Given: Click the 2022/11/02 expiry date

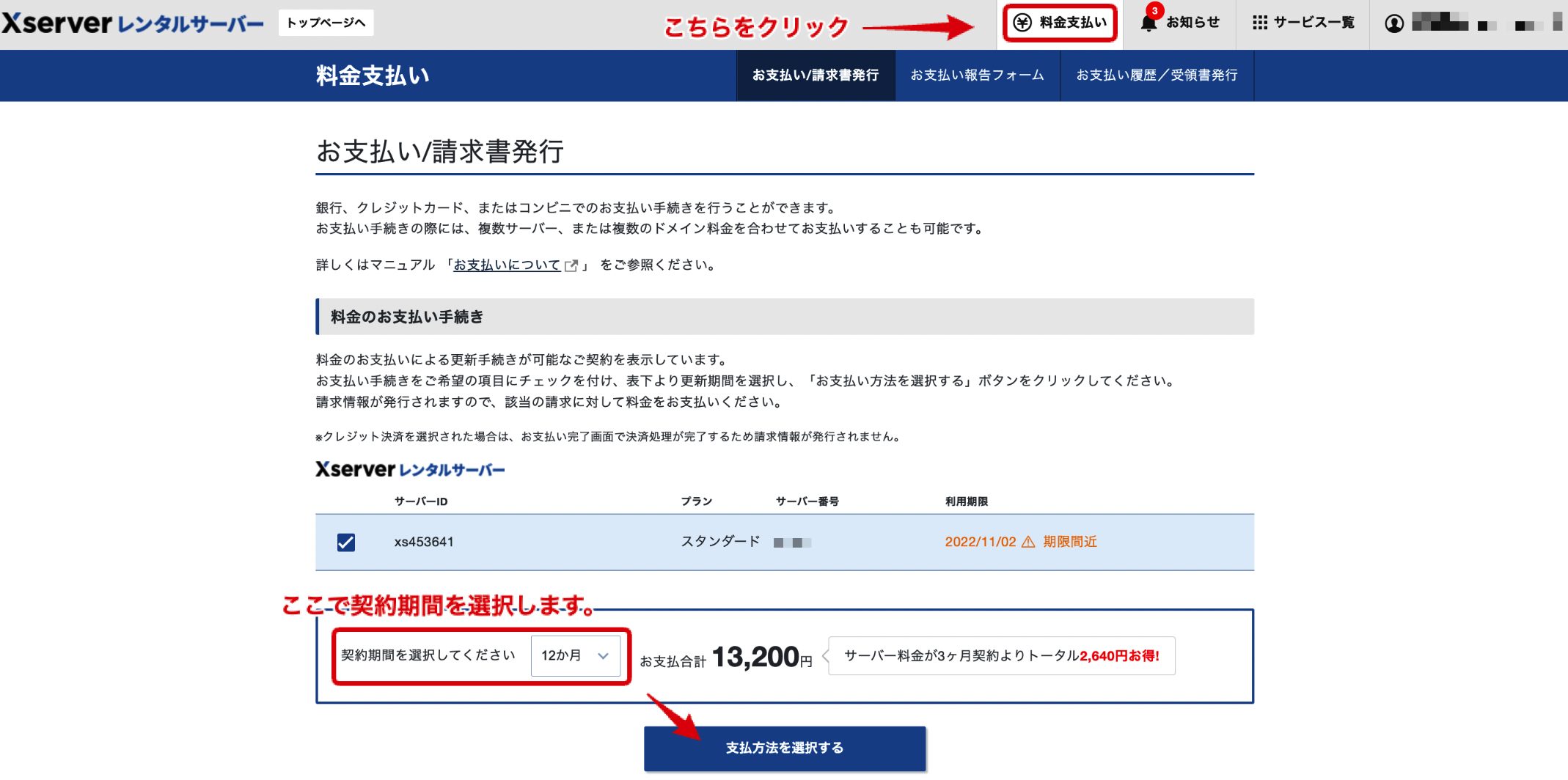Looking at the screenshot, I should point(981,542).
